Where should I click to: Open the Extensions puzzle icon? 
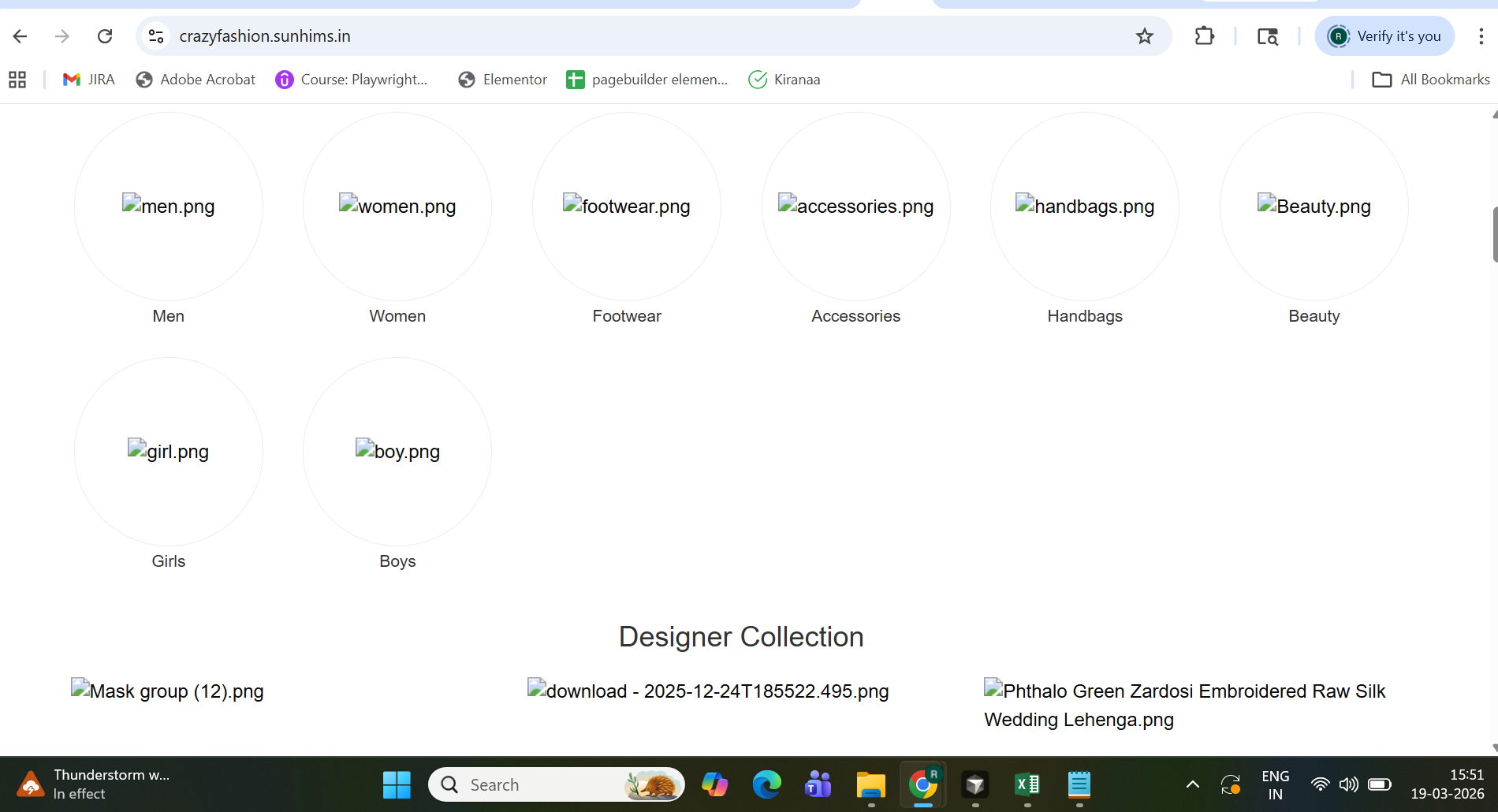point(1205,36)
